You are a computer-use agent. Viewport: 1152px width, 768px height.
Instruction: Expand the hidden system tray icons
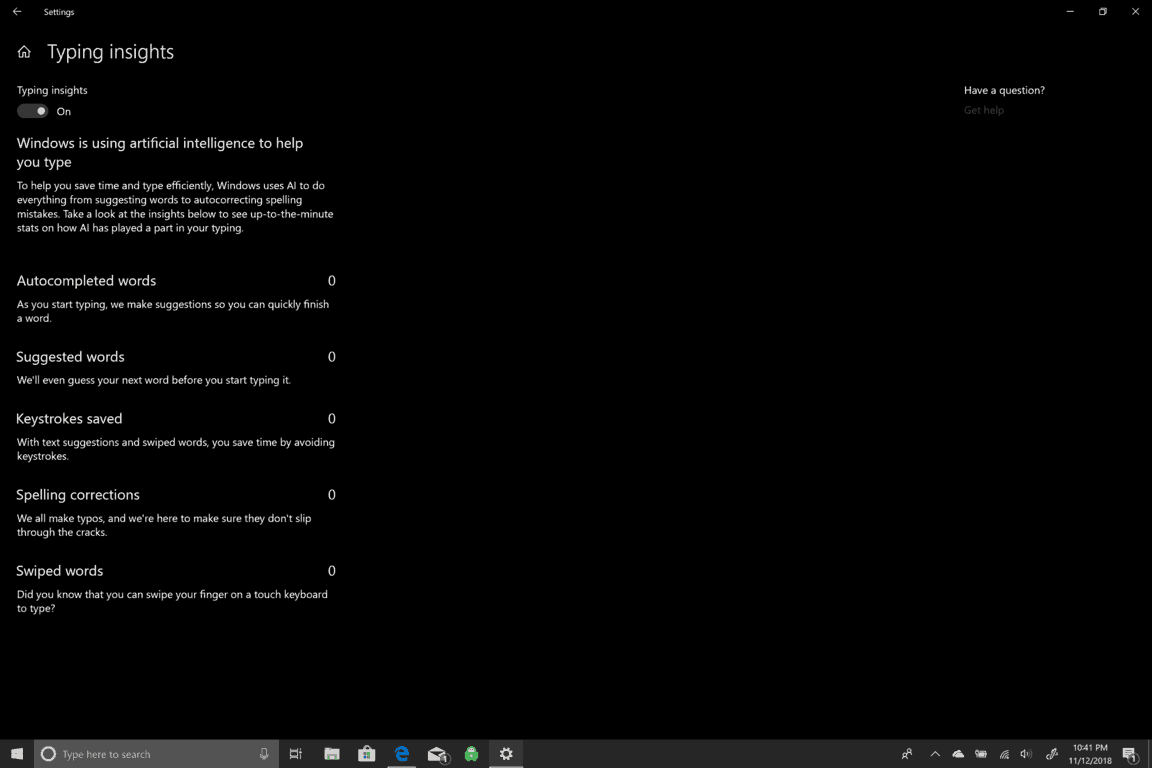point(935,754)
